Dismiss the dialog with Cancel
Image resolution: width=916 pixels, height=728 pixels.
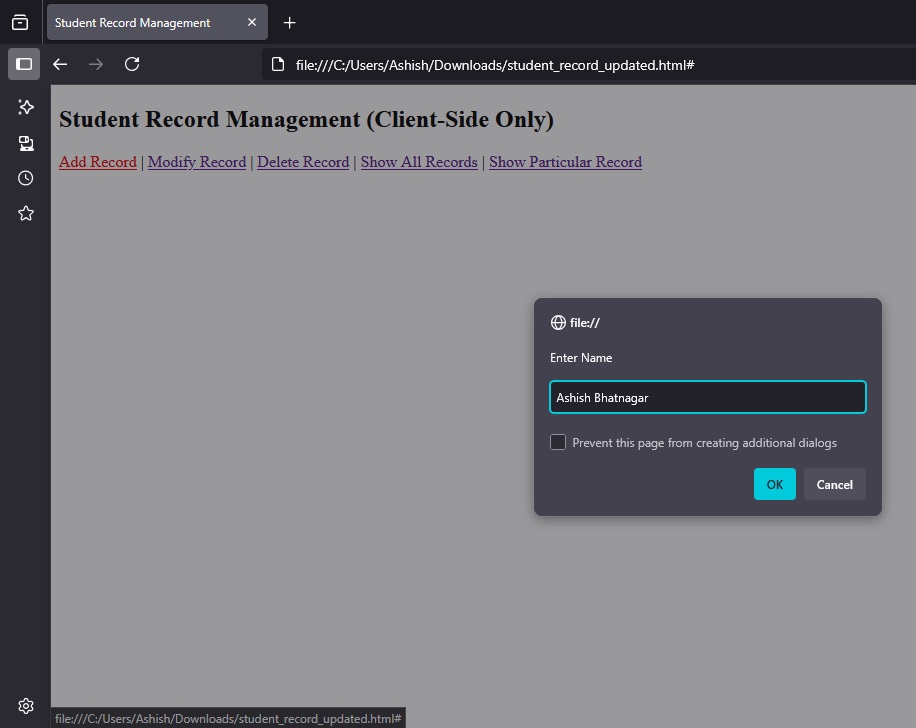[x=834, y=484]
